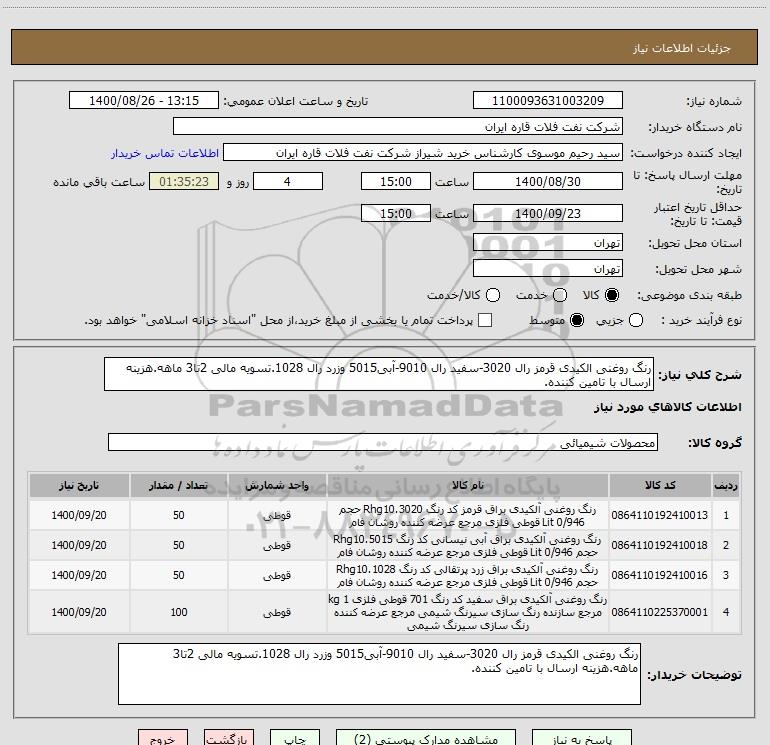
Task: Click the بازگشت back button
Action: point(229,738)
